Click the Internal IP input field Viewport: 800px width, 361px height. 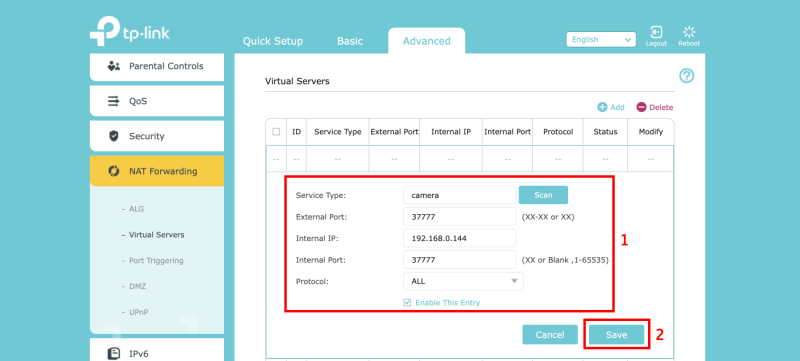[460, 238]
